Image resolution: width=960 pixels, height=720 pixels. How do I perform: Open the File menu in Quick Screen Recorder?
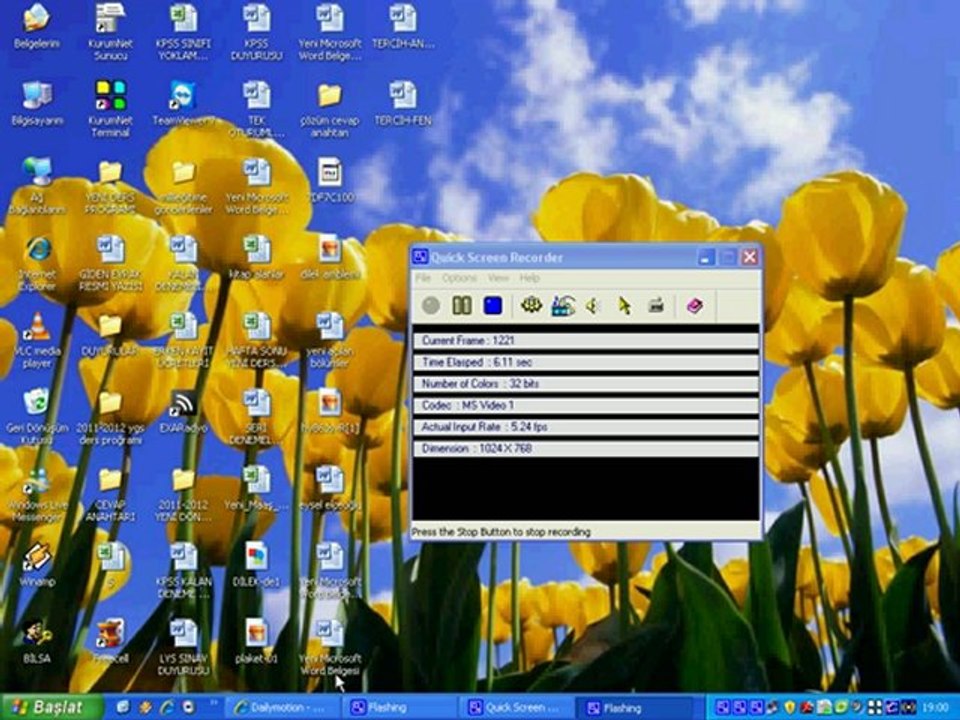tap(423, 278)
